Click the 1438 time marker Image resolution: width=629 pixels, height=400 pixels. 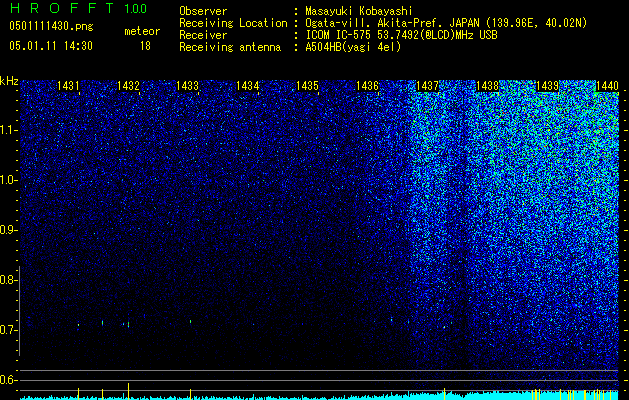487,86
